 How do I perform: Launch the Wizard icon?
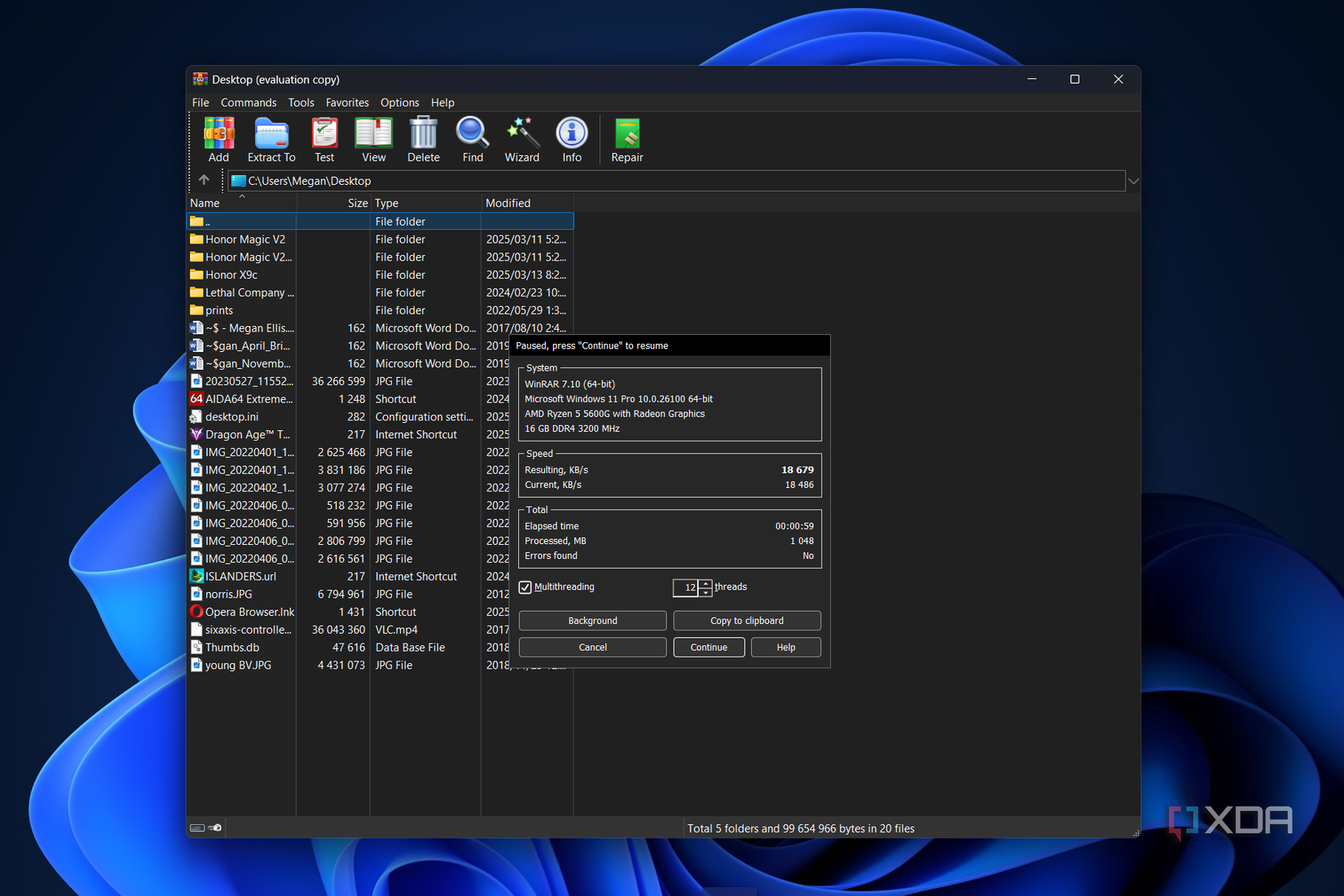(522, 138)
